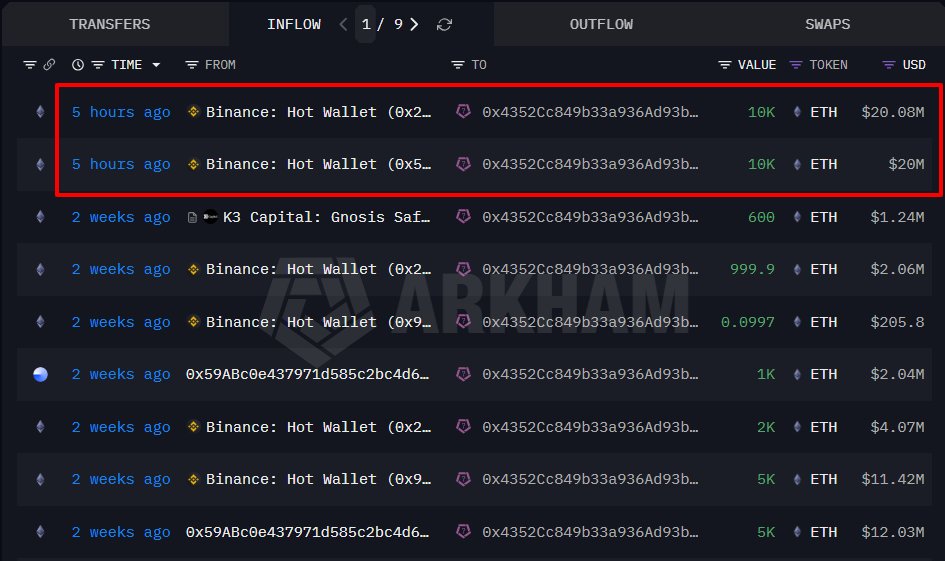Click Ethereum chain icon in $20.08M row

coord(40,111)
